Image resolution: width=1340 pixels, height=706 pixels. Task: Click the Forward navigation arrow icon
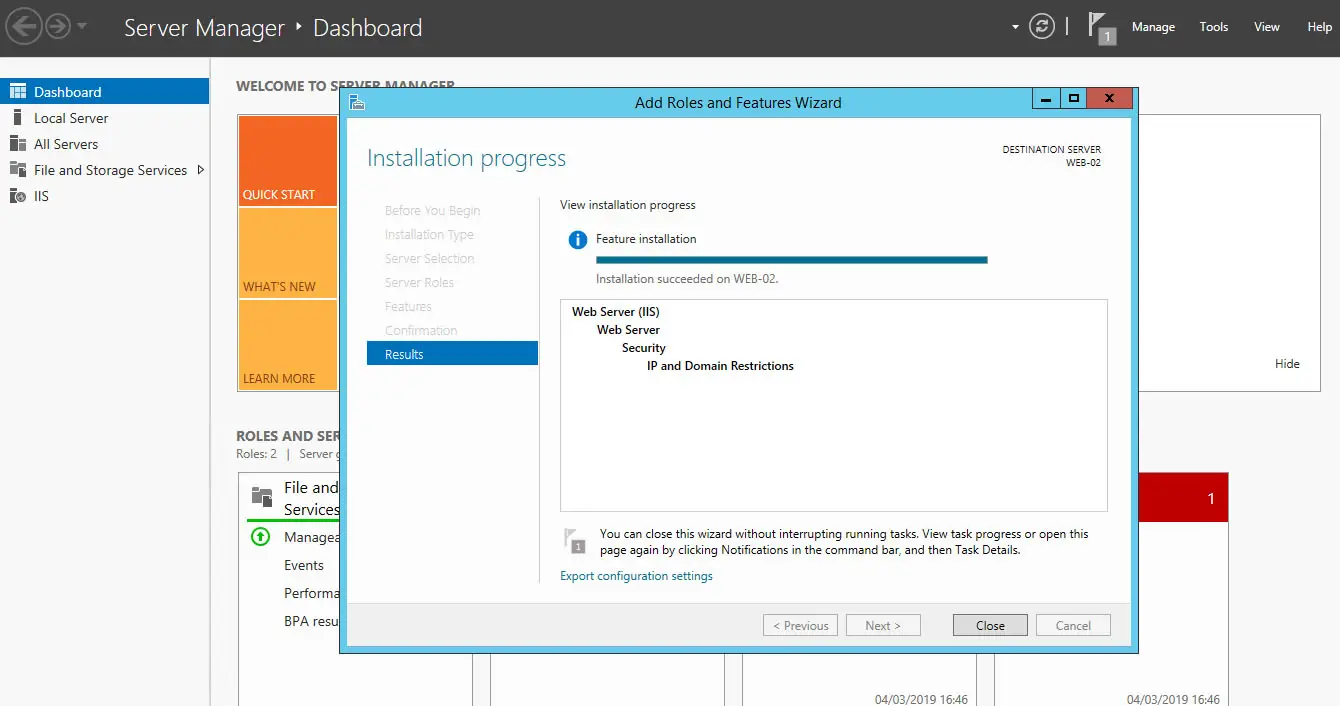[x=58, y=27]
